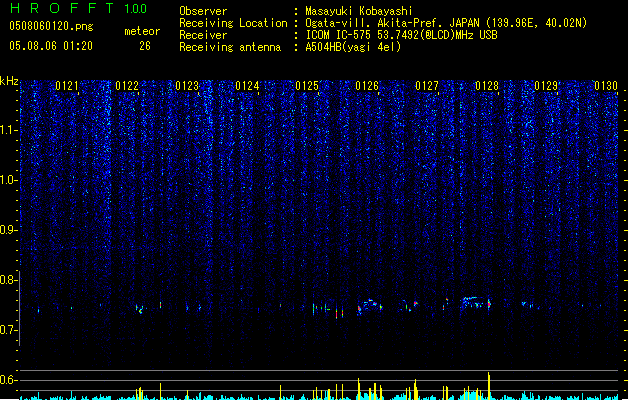Viewport: 629px width, 400px height.
Task: Click the 0129 time marker
Action: 546,86
